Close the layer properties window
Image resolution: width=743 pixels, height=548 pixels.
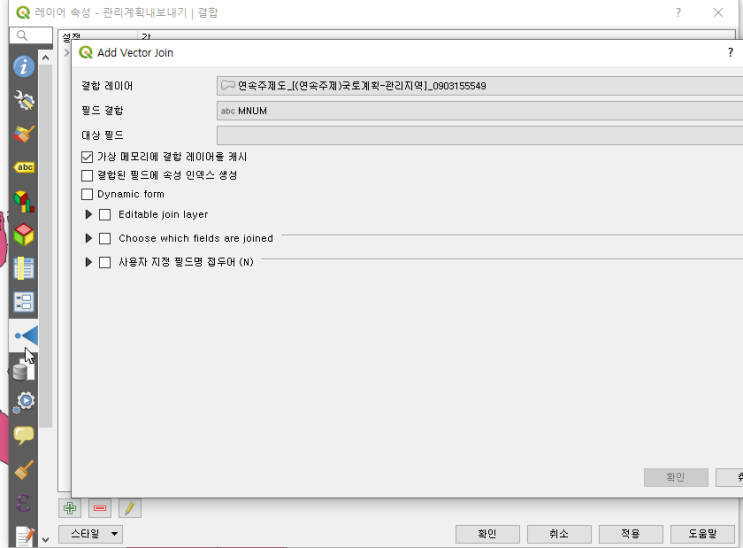(x=718, y=12)
